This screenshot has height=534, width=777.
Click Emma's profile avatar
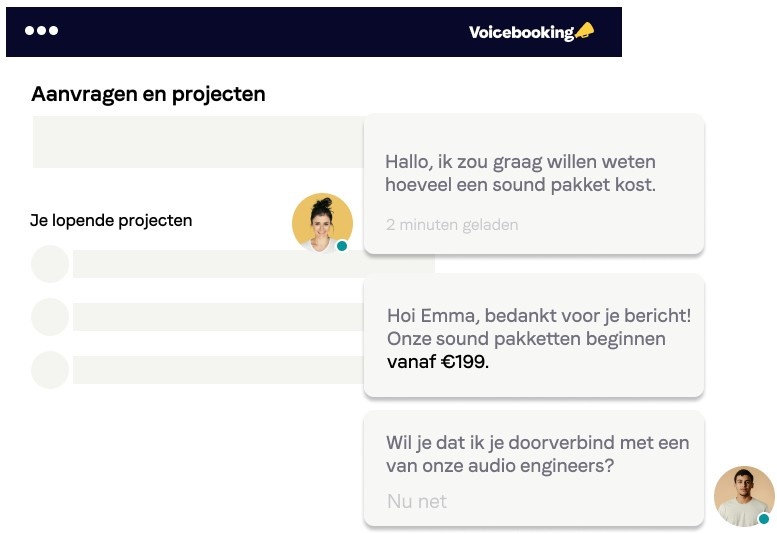click(x=322, y=222)
